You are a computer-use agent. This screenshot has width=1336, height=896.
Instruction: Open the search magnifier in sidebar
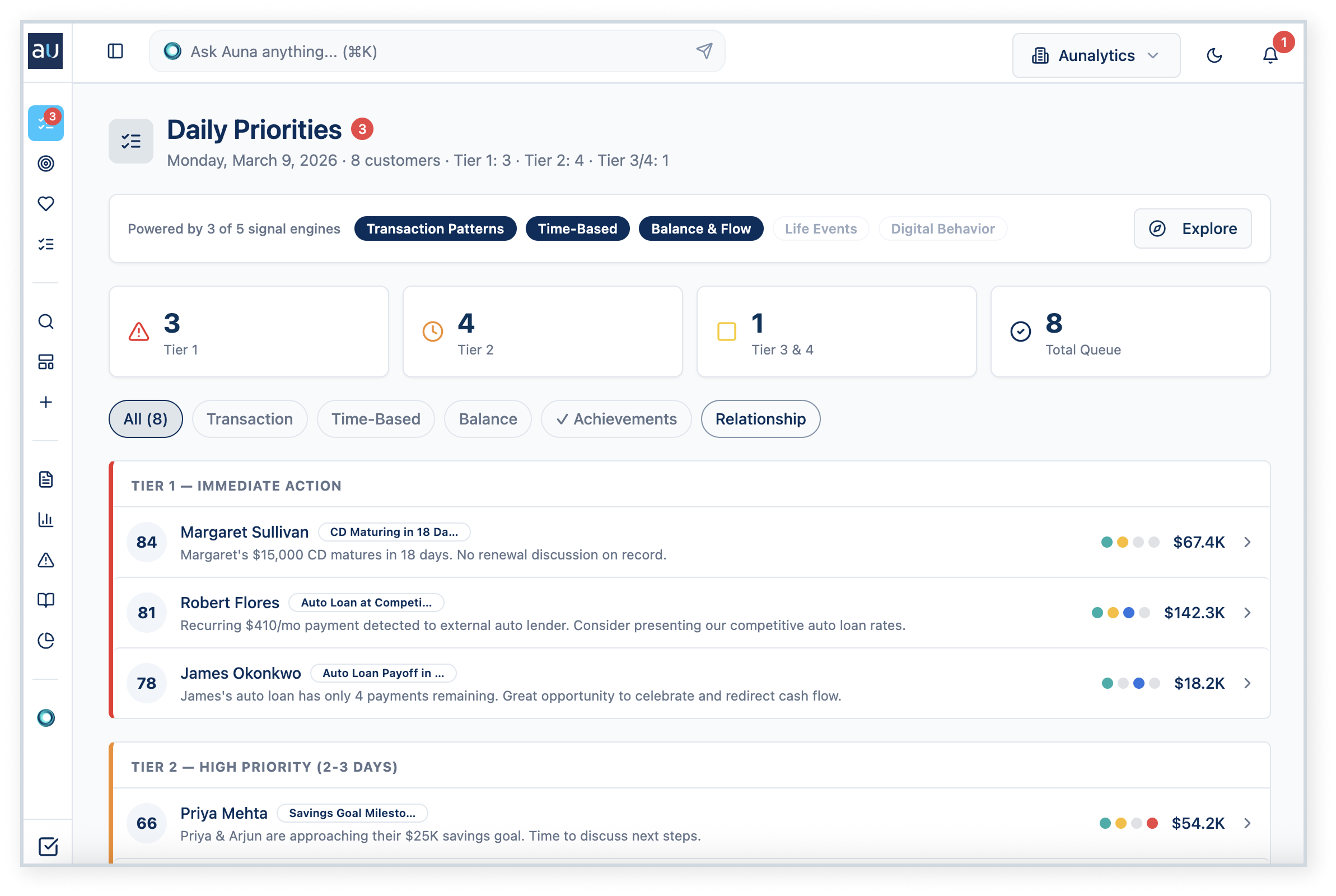[x=46, y=321]
